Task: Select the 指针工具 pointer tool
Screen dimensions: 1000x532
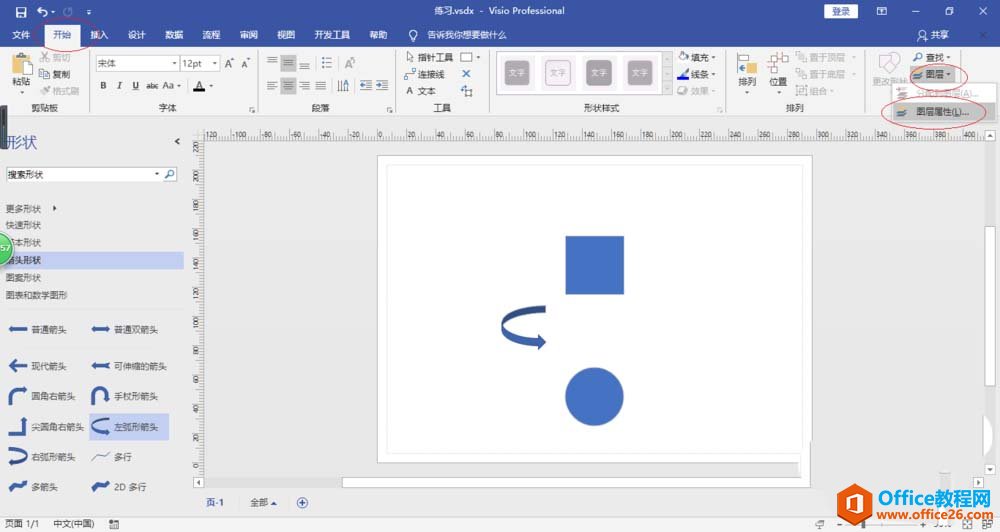Action: tap(430, 58)
